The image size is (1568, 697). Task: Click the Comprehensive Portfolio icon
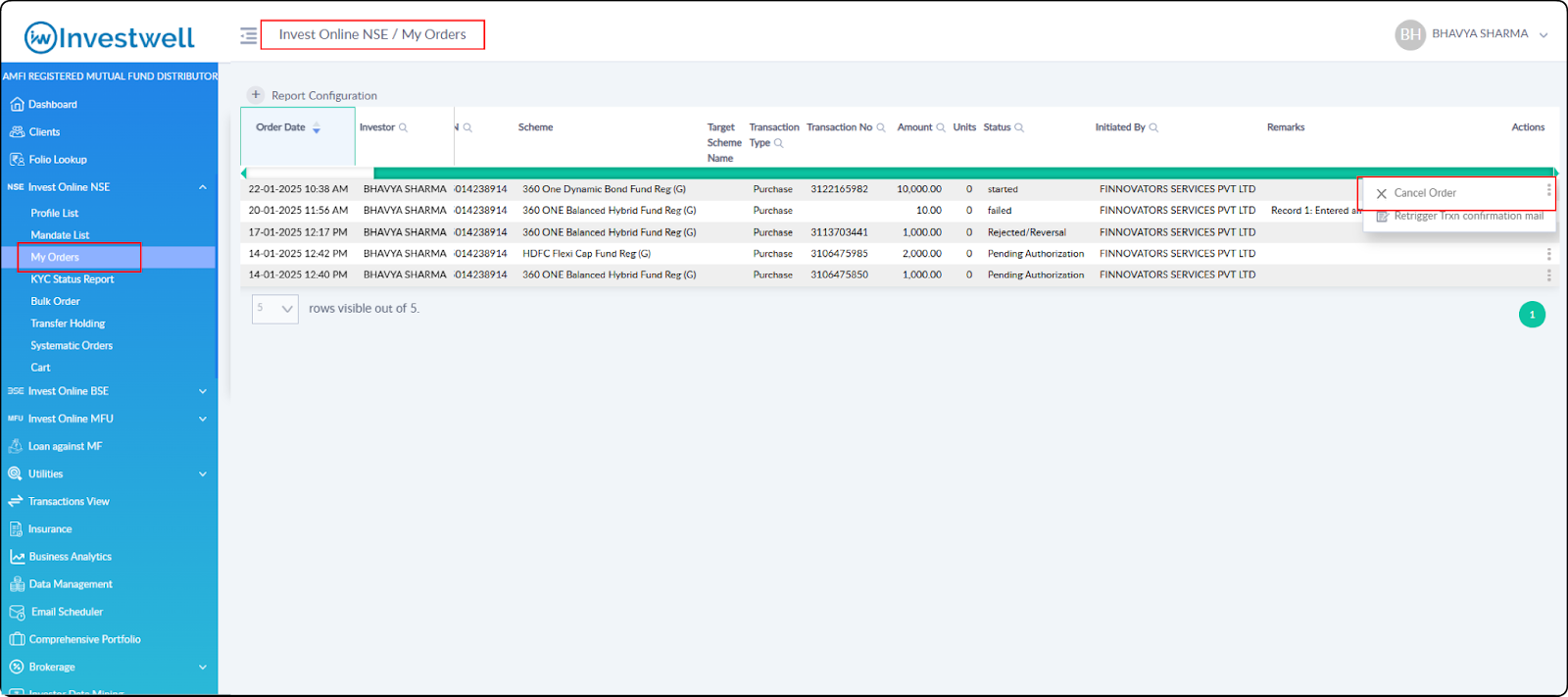point(17,639)
